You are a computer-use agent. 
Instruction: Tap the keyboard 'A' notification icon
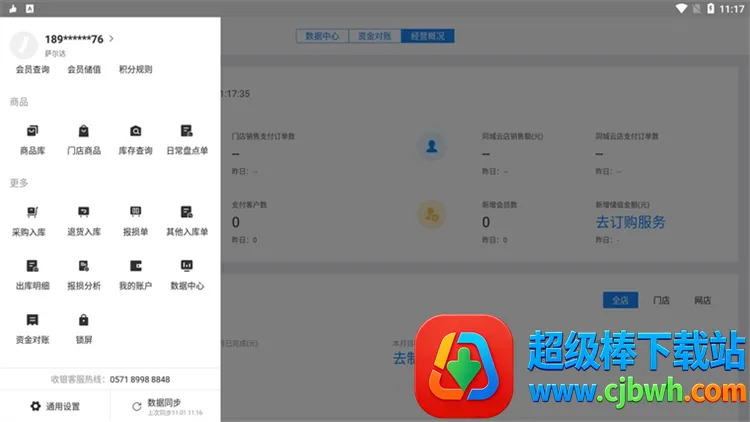30,9
